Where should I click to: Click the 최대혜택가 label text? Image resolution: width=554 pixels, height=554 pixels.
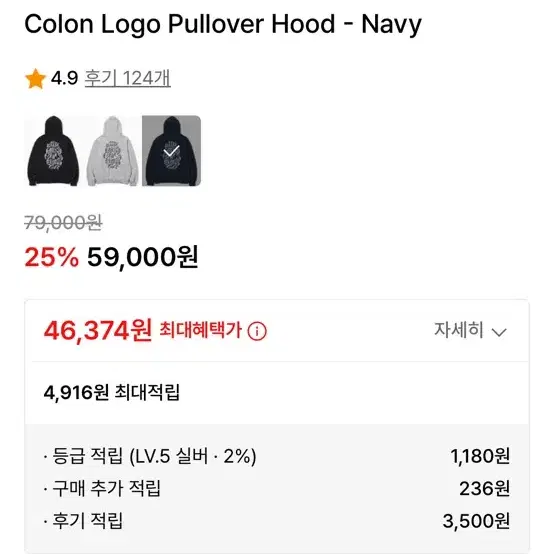pos(201,330)
